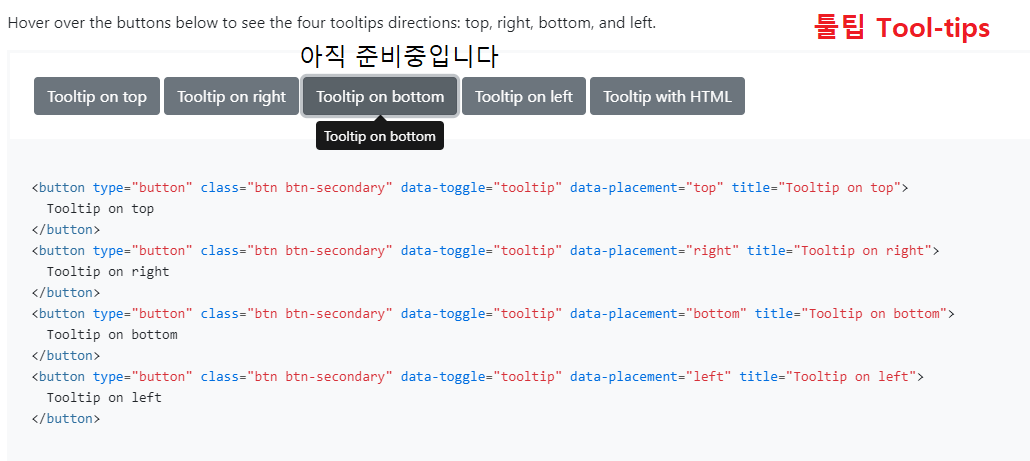1030x461 pixels.
Task: Click title="Tooltip on top" in the code
Action: coord(817,188)
